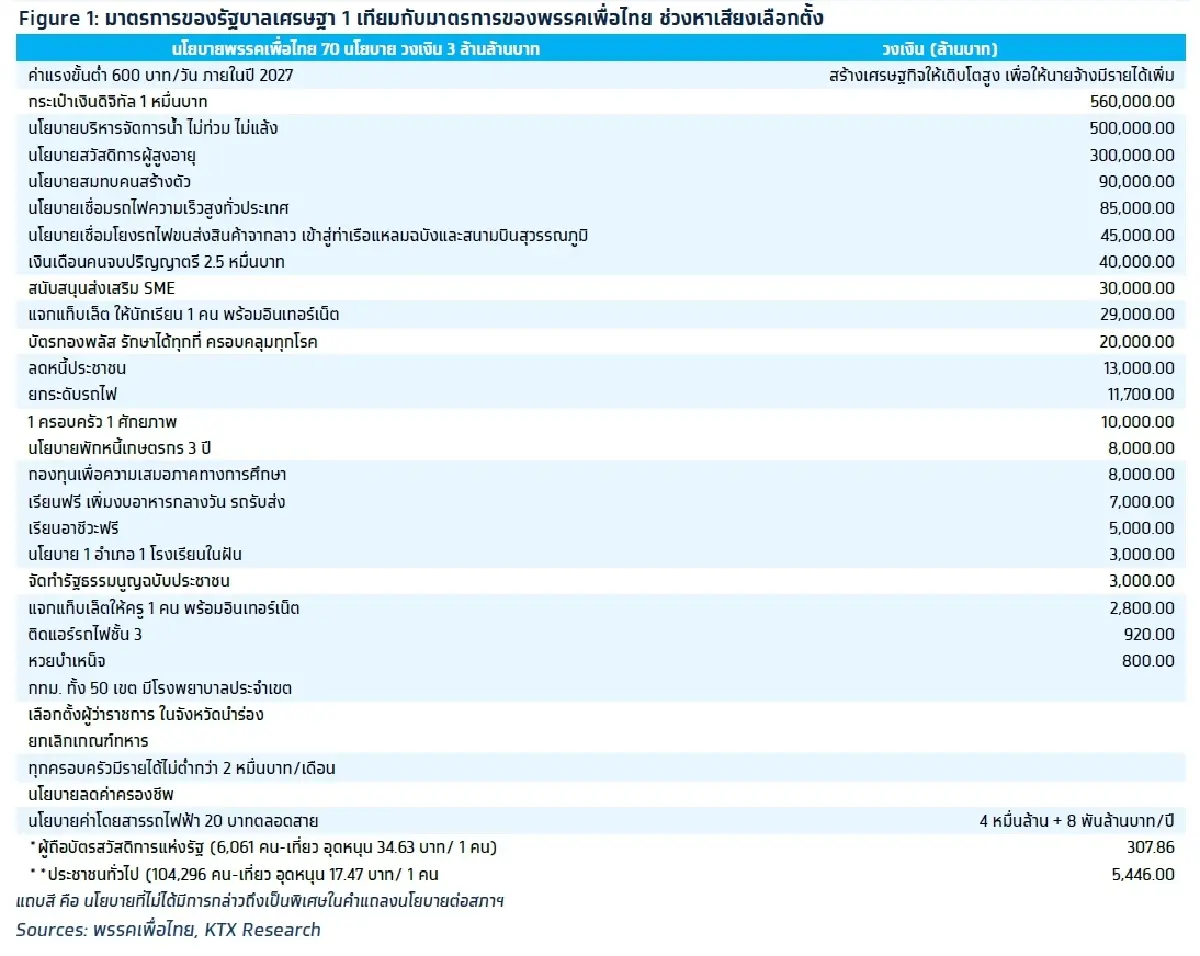Click the "560,000.00" amount cell
This screenshot has height=956, width=1200.
pyautogui.click(x=1132, y=101)
